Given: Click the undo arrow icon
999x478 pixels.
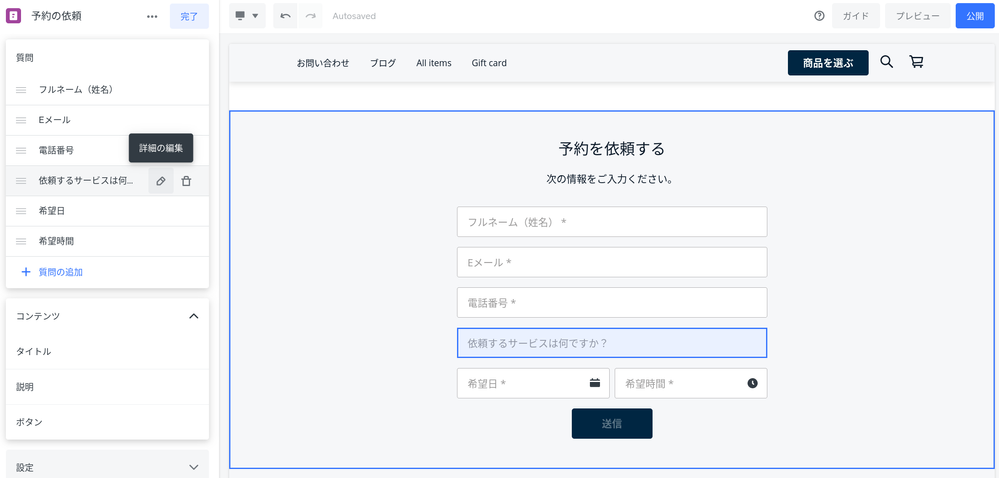Looking at the screenshot, I should coord(286,16).
